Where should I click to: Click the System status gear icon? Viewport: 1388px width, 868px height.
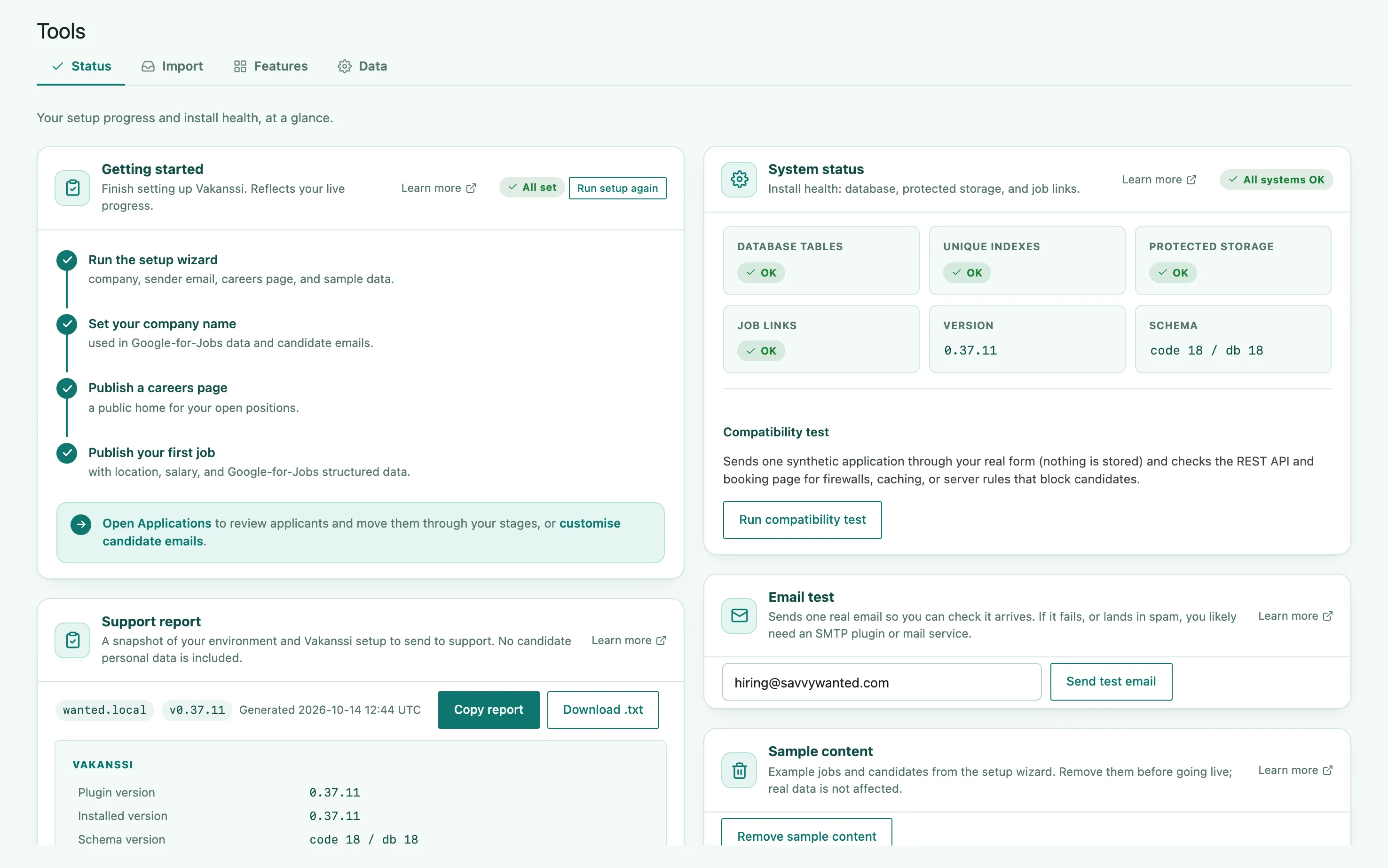739,180
